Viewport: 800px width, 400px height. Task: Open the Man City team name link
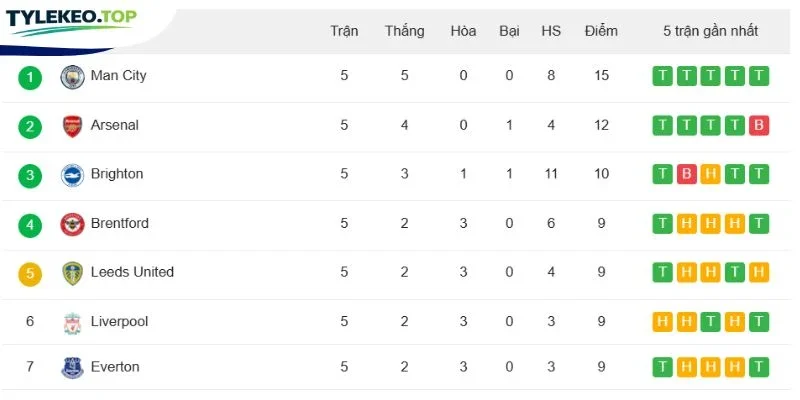(118, 76)
